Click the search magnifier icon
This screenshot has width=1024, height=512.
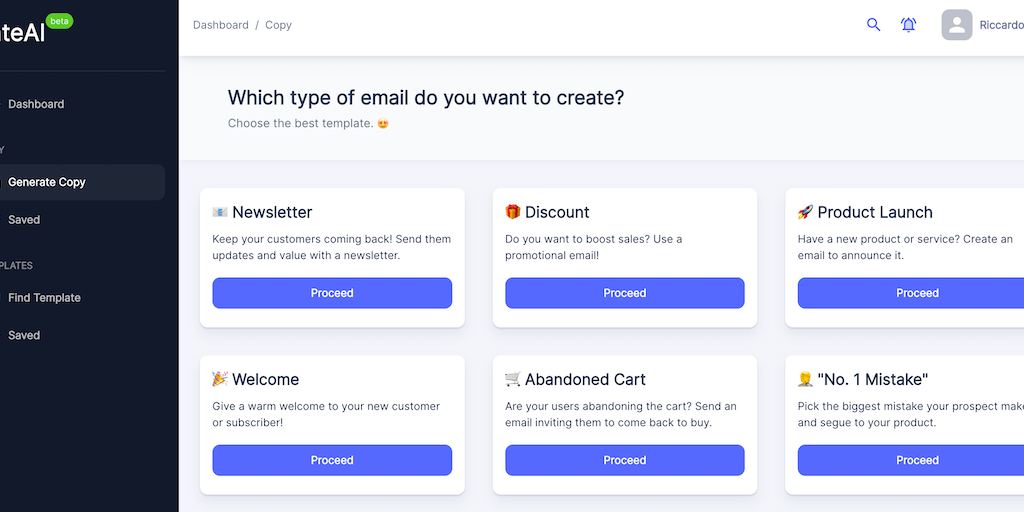[873, 25]
